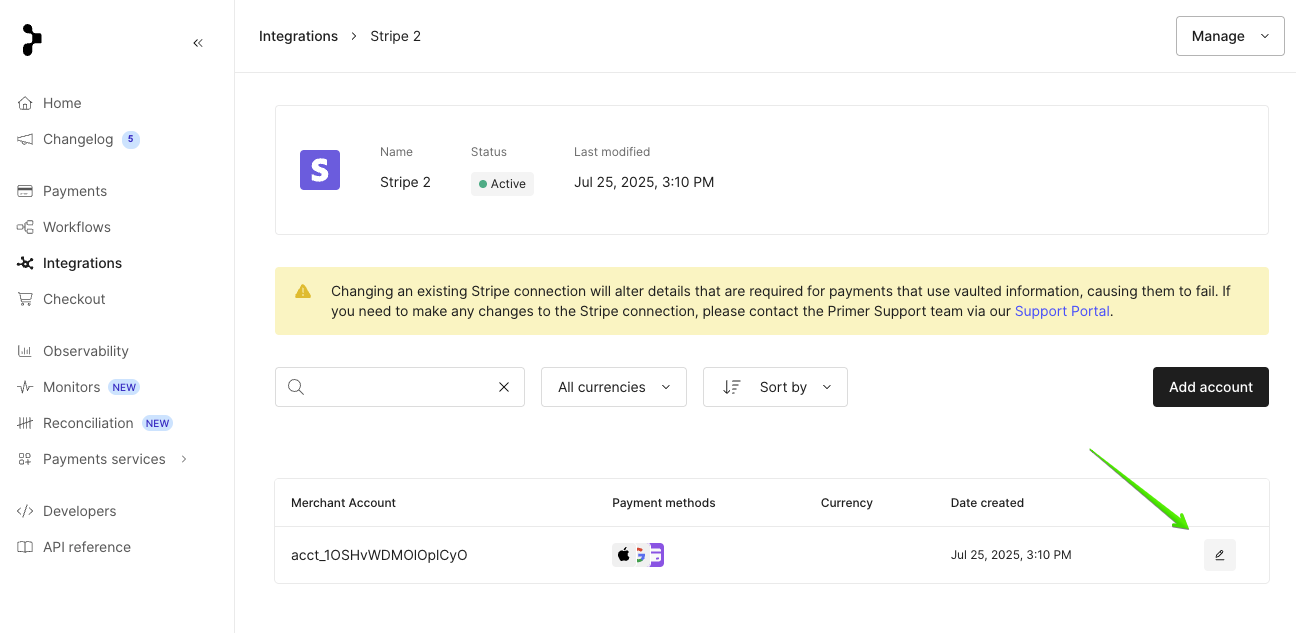Click the Payment methods column header

[664, 503]
